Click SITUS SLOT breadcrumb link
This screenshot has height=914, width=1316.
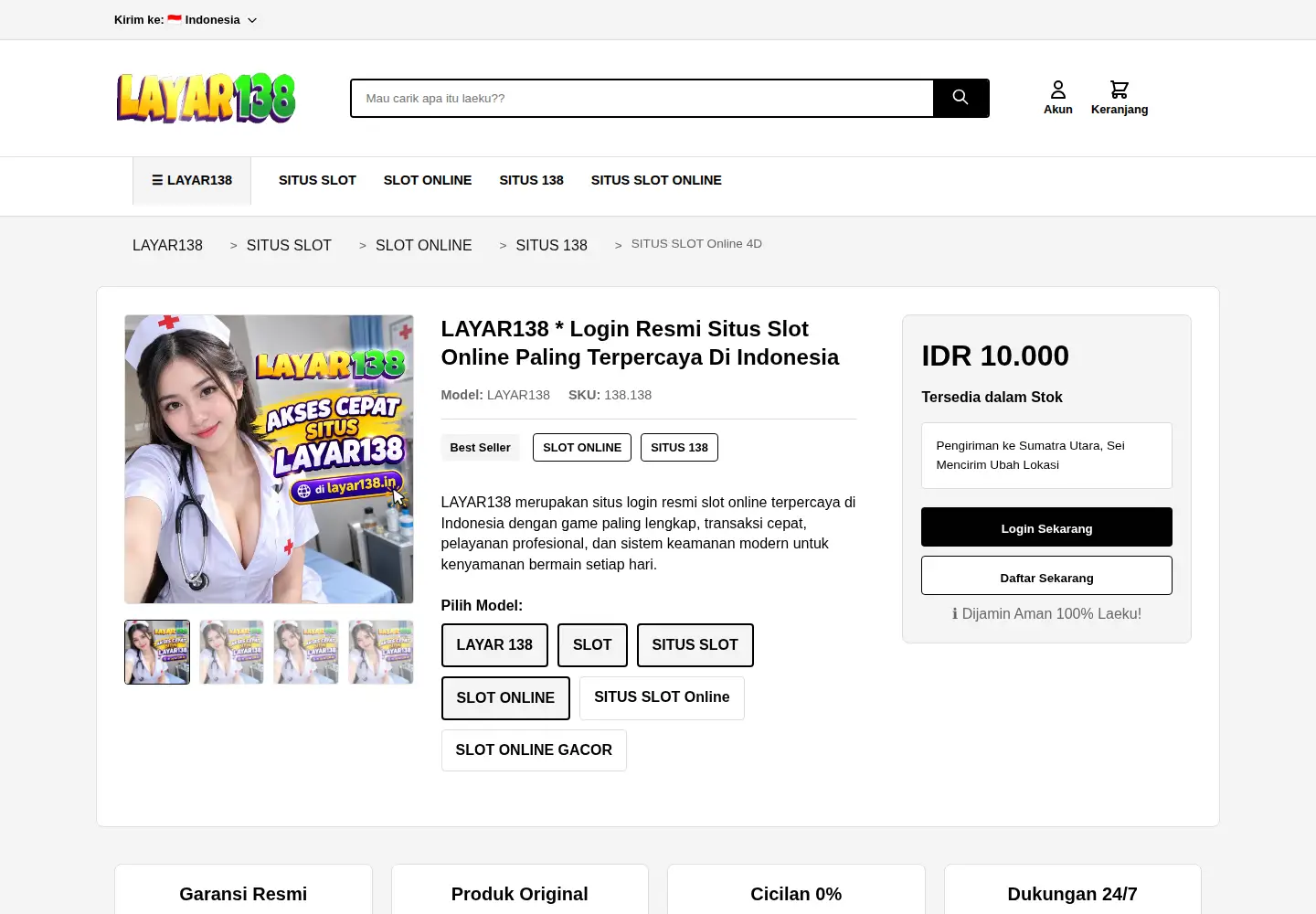point(289,245)
